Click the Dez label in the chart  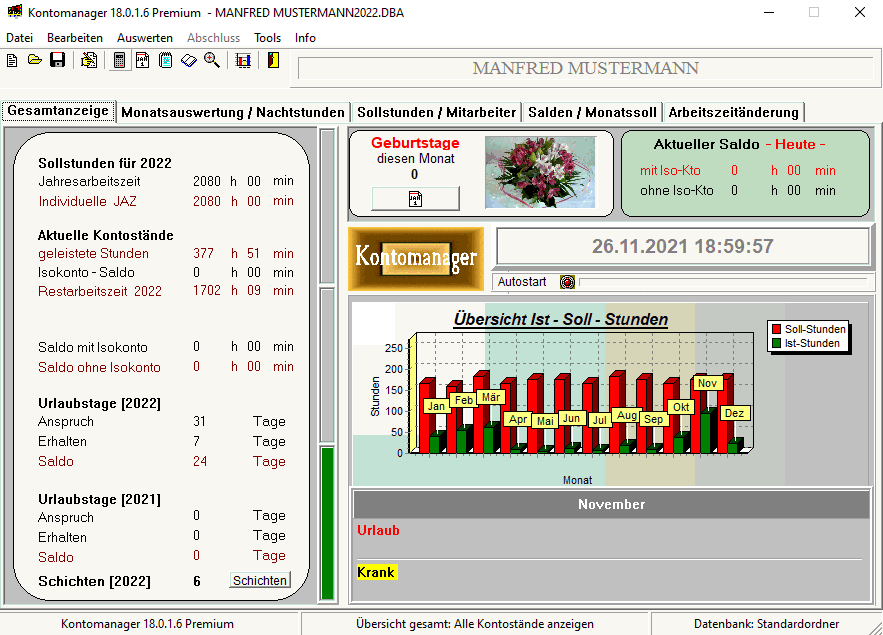coord(734,413)
